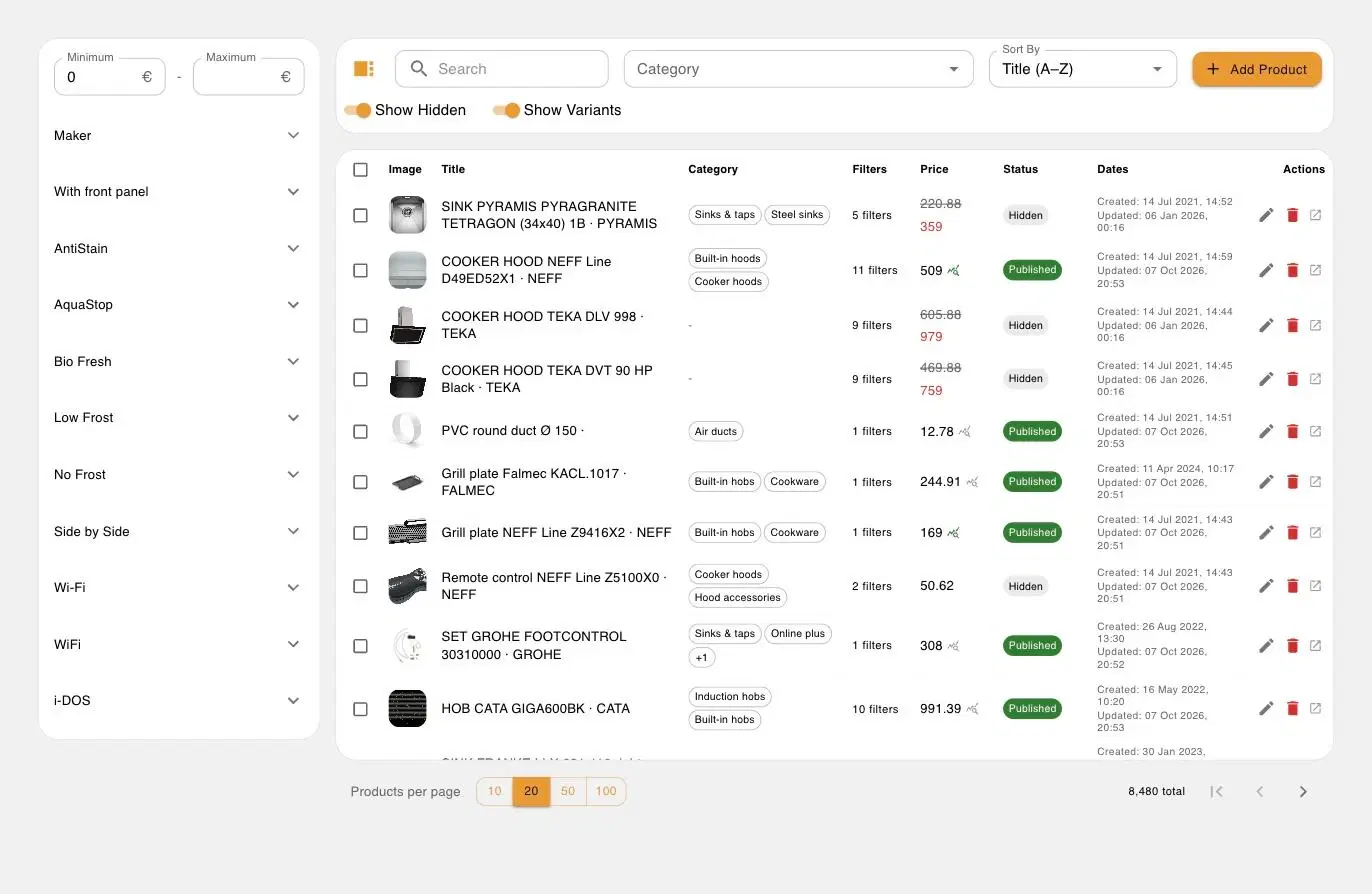The width and height of the screenshot is (1372, 894).
Task: Click the Maximum price field
Action: point(248,77)
